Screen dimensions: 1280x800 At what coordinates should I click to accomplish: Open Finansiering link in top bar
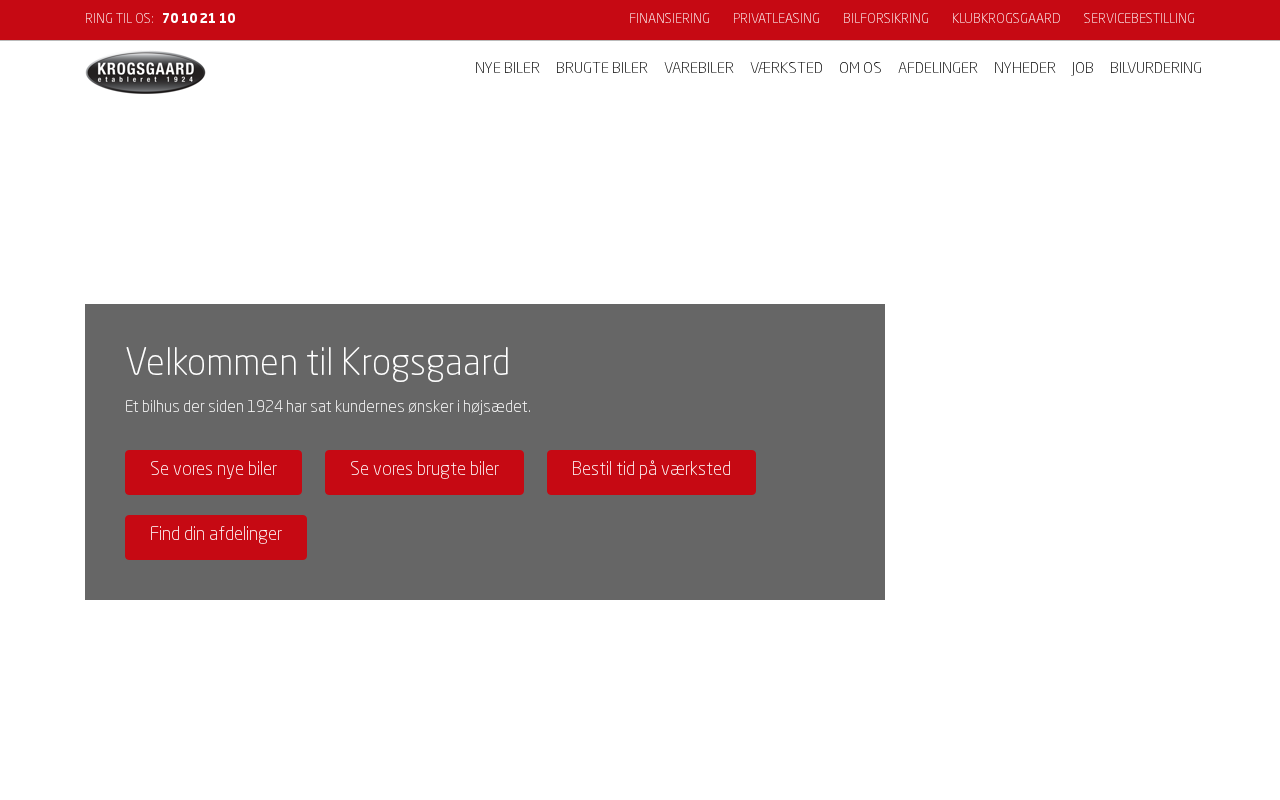[x=669, y=19]
